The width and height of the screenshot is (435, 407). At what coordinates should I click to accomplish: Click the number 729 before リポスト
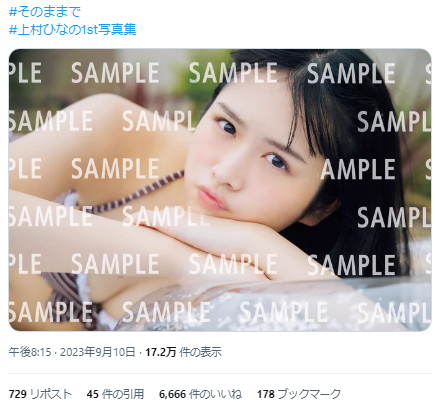coord(18,394)
